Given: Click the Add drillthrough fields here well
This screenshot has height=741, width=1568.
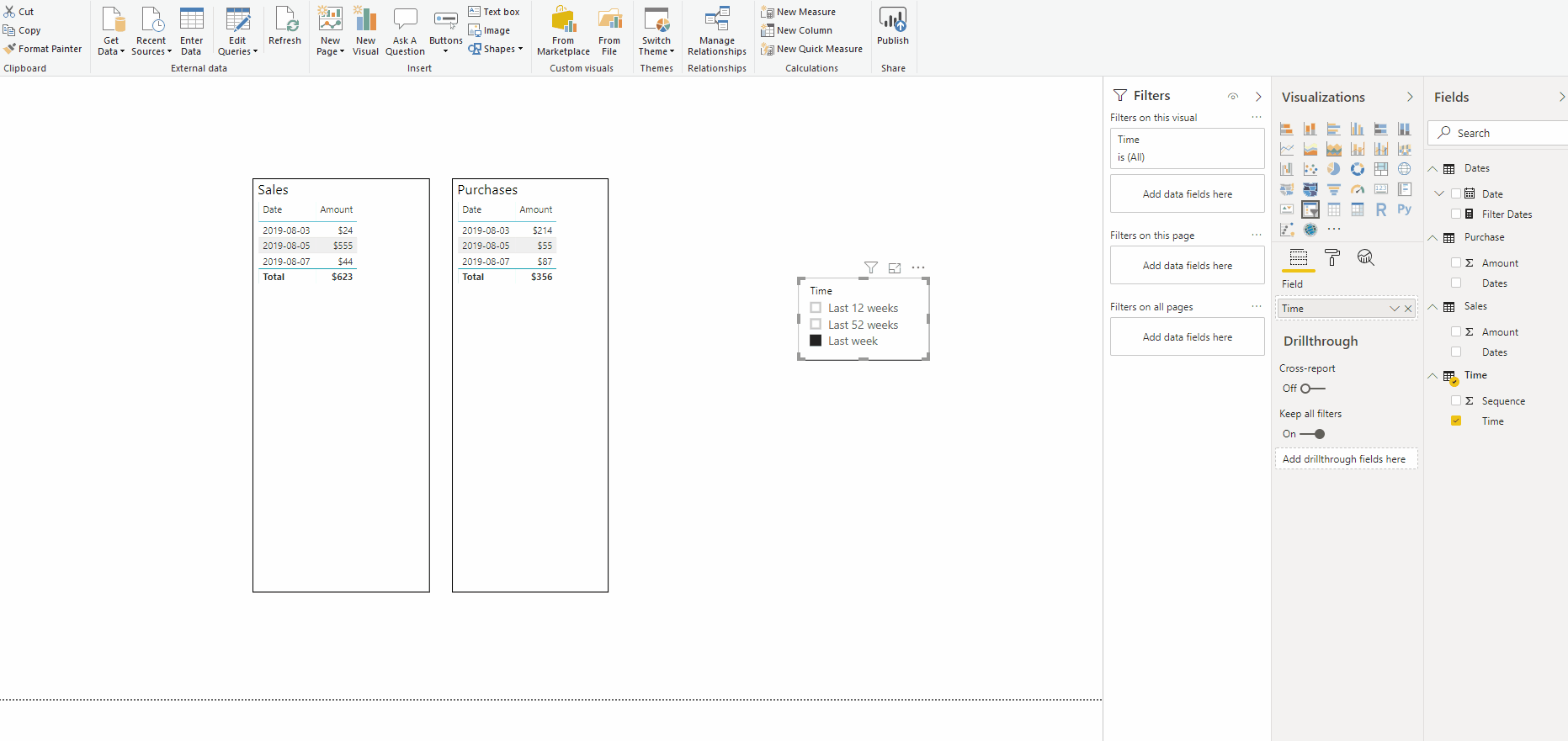Looking at the screenshot, I should click(1347, 459).
